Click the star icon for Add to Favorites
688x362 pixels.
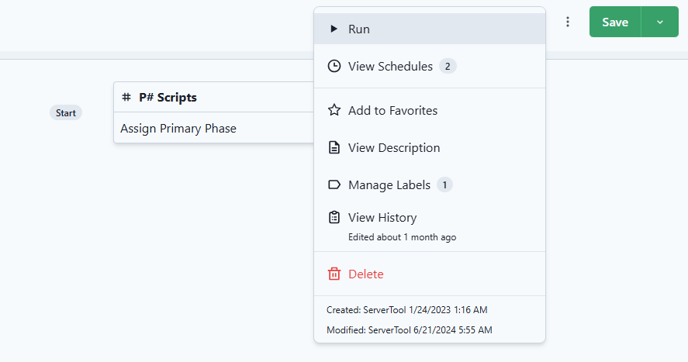point(334,110)
